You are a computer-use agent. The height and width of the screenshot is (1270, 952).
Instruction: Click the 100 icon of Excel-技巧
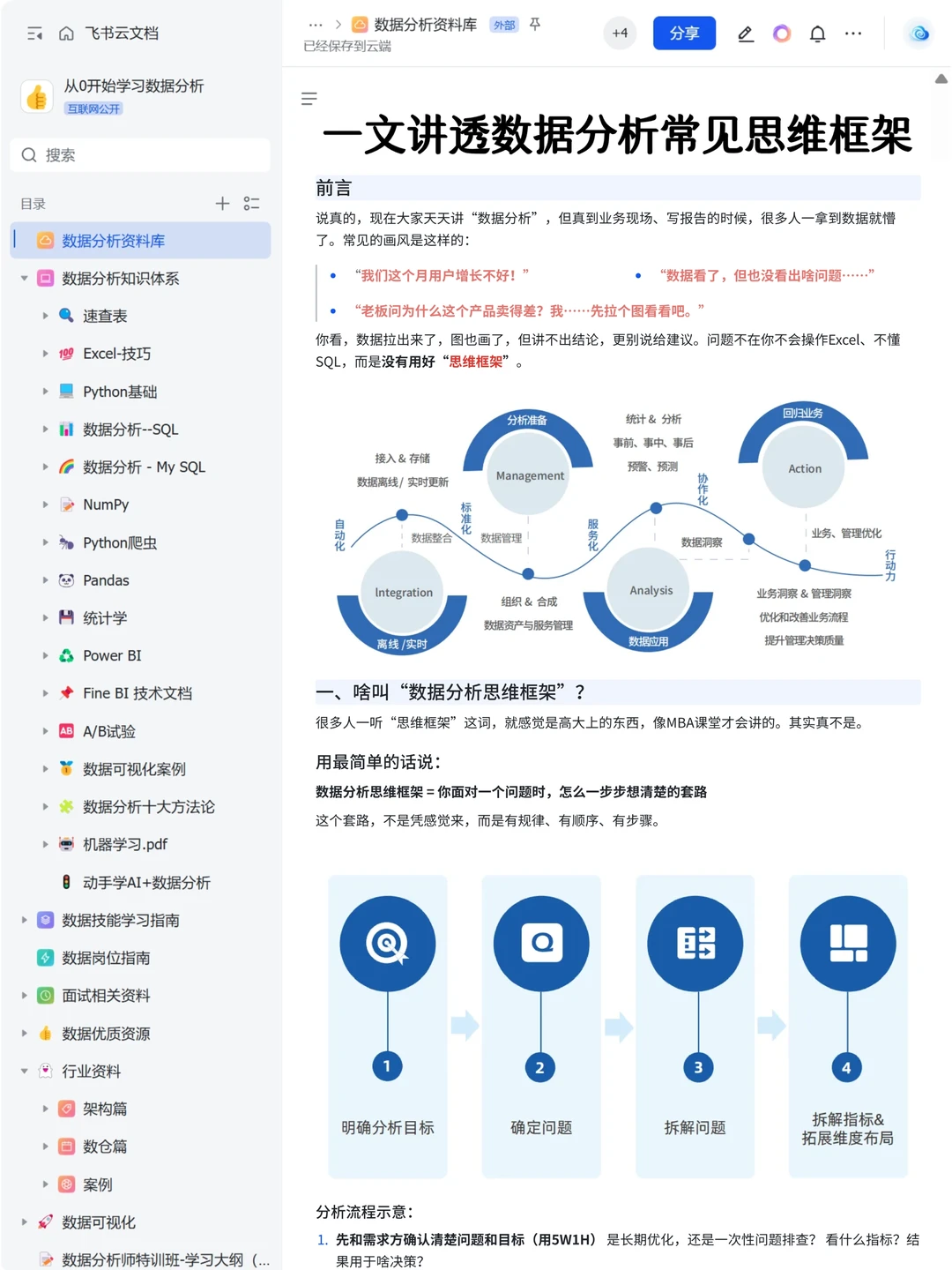click(x=66, y=354)
